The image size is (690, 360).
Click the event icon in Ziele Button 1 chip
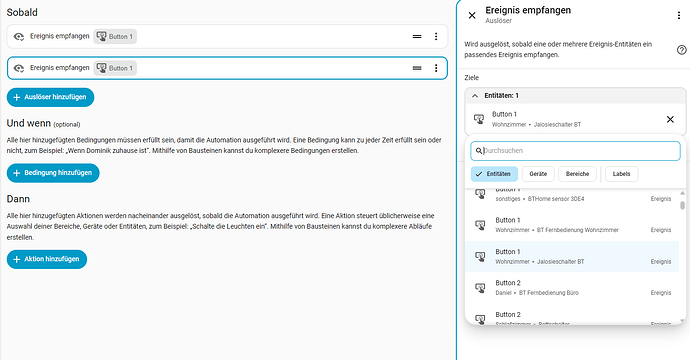(x=479, y=119)
